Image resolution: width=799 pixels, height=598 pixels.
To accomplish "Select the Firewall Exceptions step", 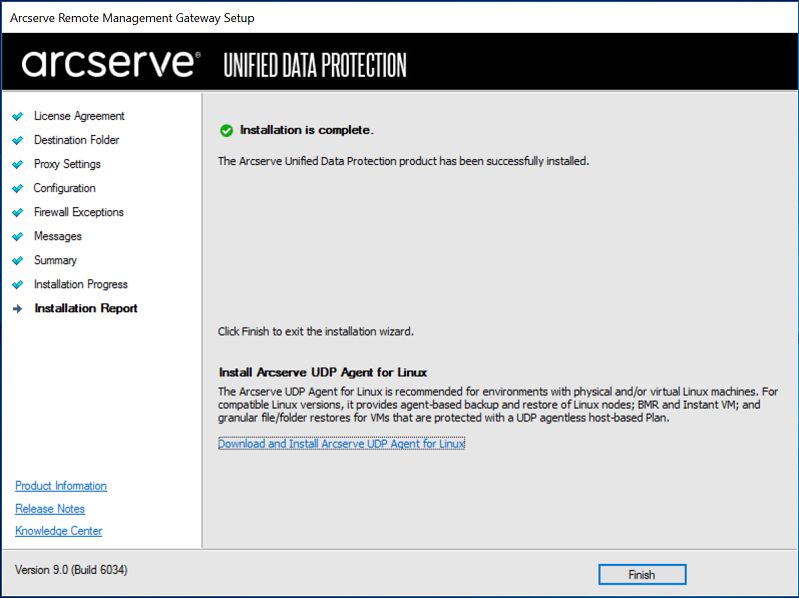I will pyautogui.click(x=78, y=212).
